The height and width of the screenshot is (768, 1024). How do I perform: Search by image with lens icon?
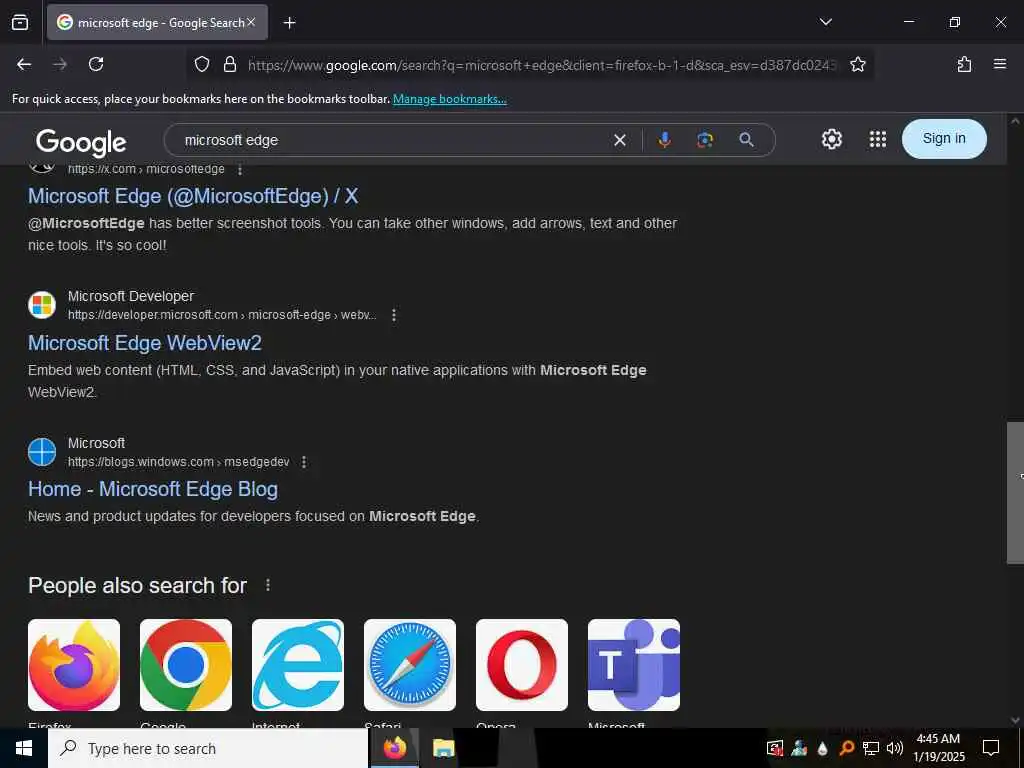[x=705, y=140]
